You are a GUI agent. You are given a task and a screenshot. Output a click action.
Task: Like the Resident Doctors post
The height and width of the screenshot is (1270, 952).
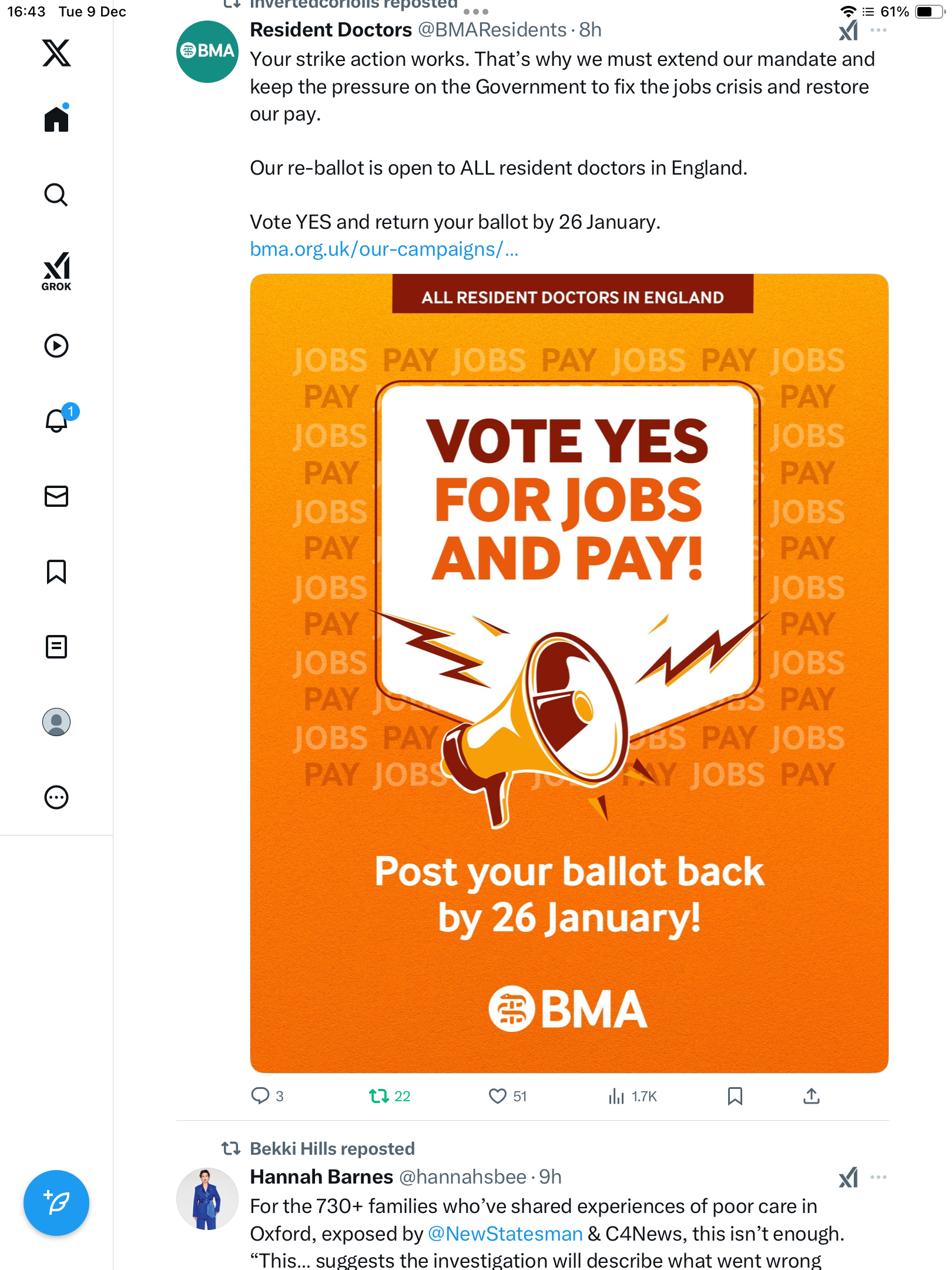(498, 1096)
